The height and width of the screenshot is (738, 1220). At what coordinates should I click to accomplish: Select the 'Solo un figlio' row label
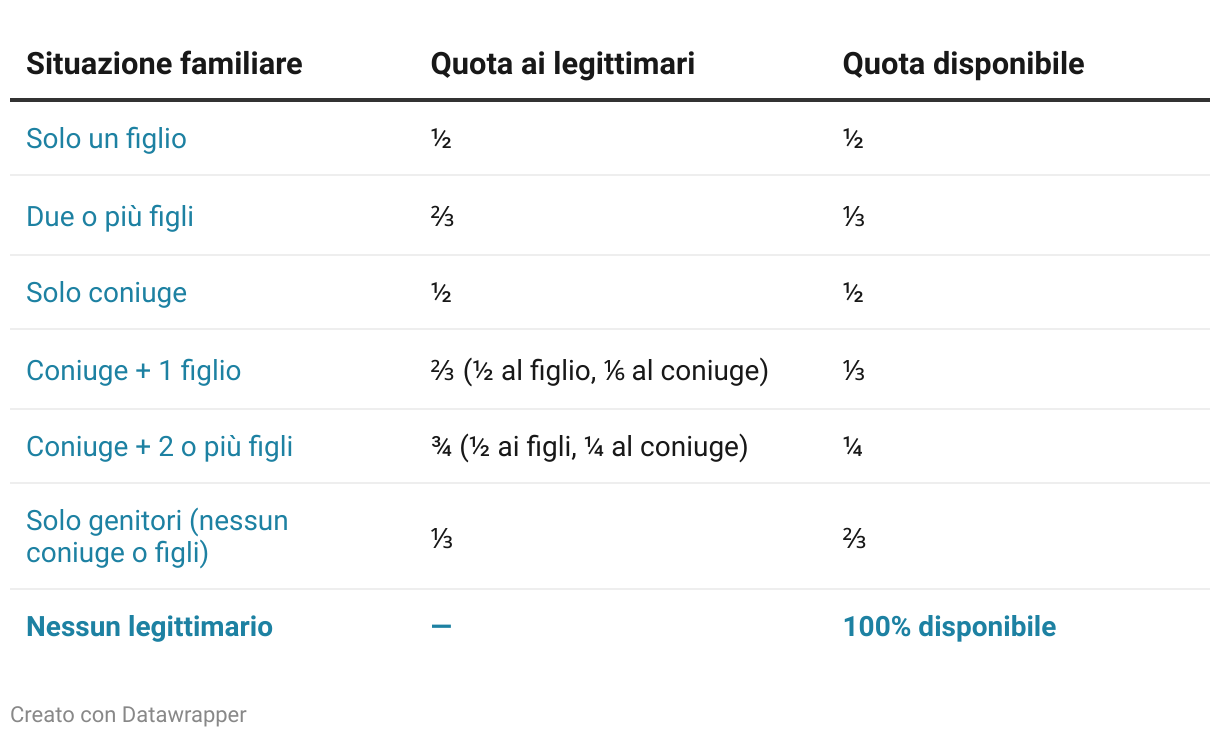click(x=106, y=138)
